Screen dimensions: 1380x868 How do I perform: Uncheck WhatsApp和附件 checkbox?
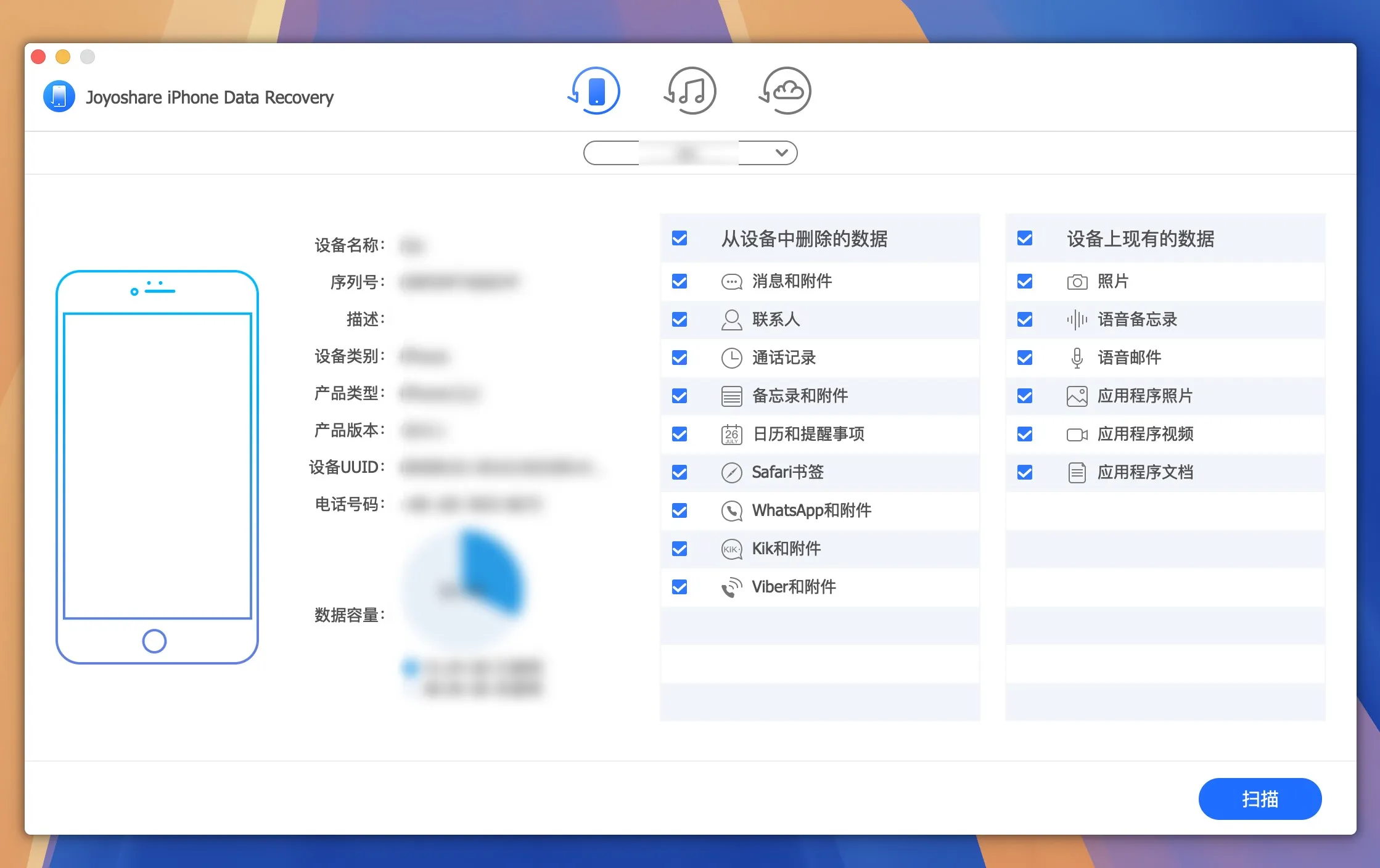pyautogui.click(x=680, y=510)
